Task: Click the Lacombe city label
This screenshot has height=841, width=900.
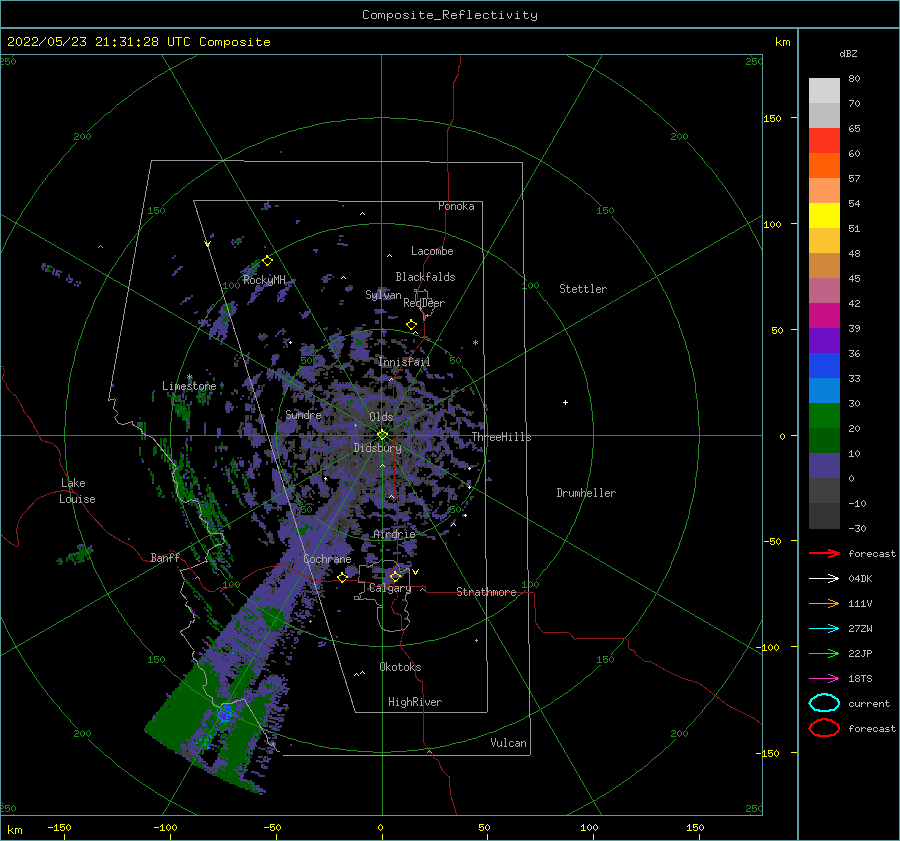Action: [x=432, y=251]
